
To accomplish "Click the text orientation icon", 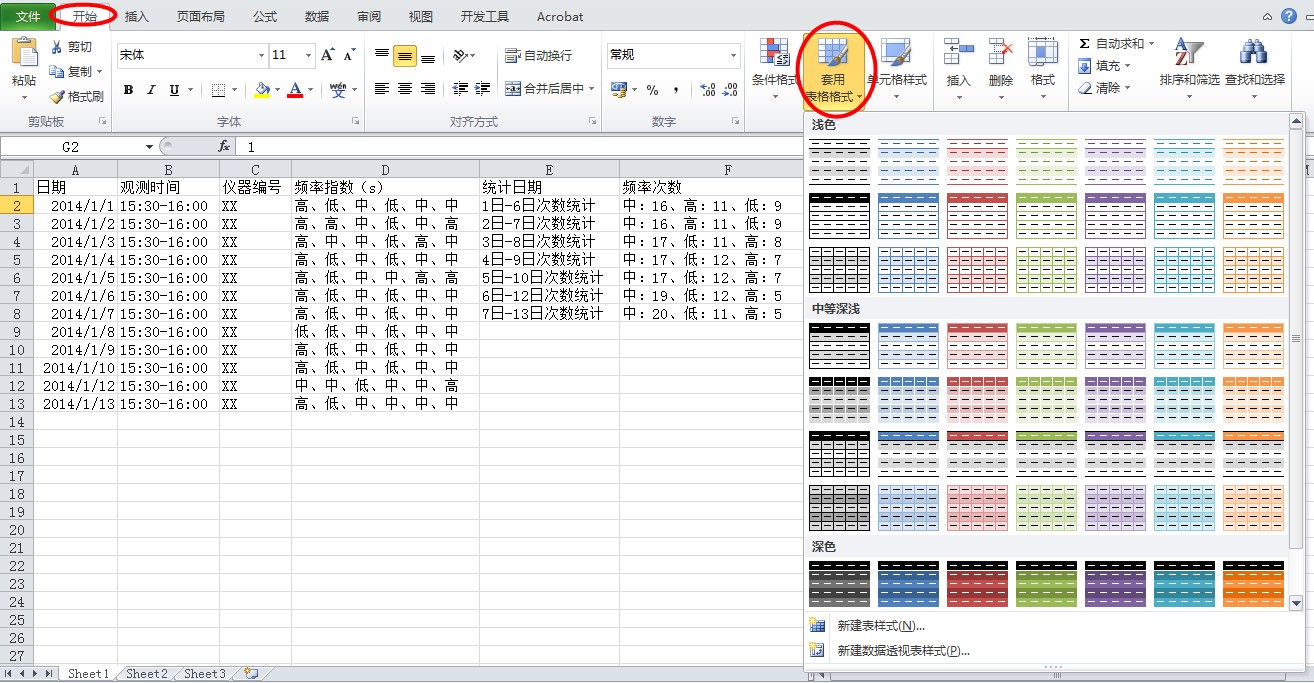I will [459, 56].
